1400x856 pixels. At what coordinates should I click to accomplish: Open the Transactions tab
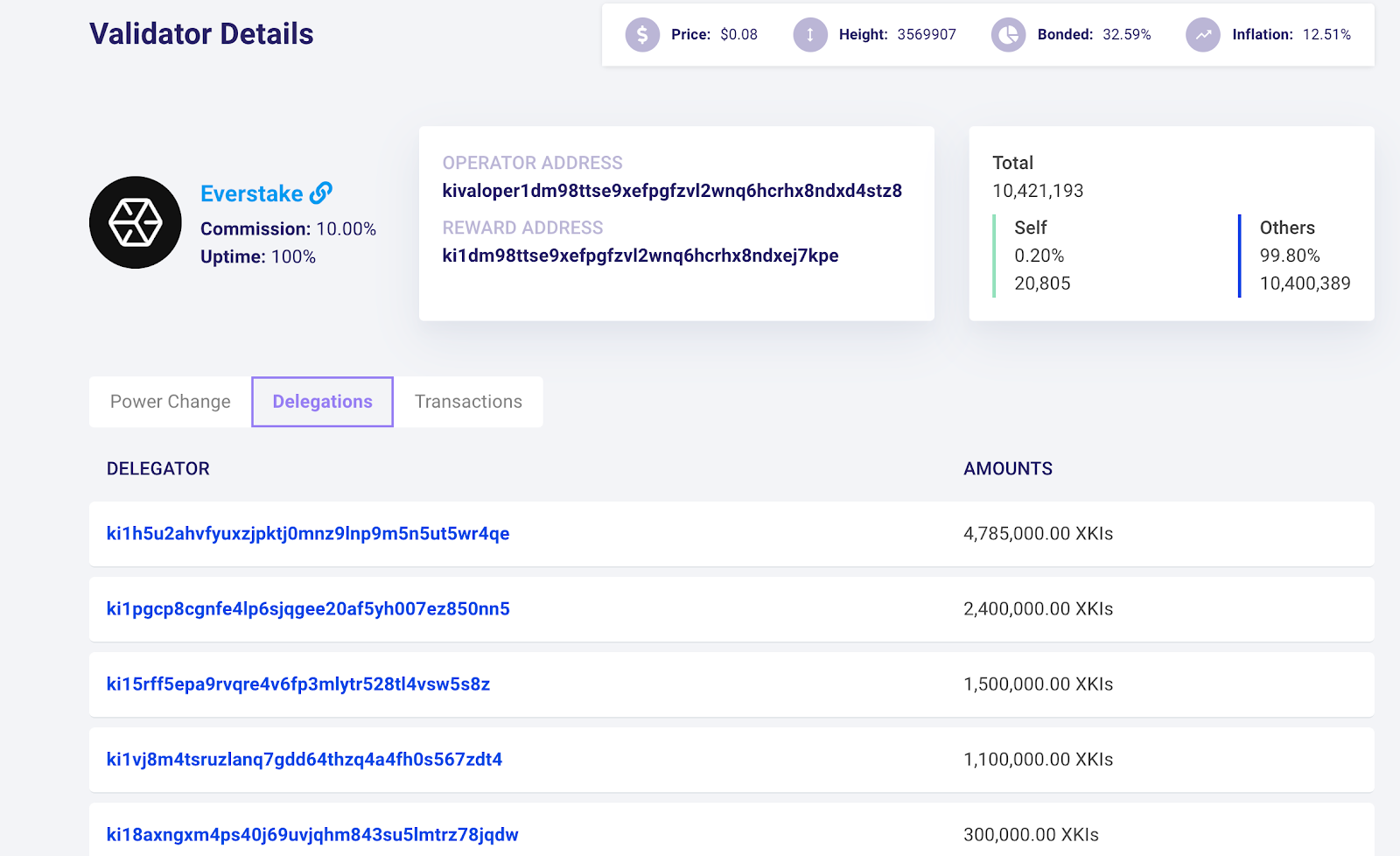[468, 402]
